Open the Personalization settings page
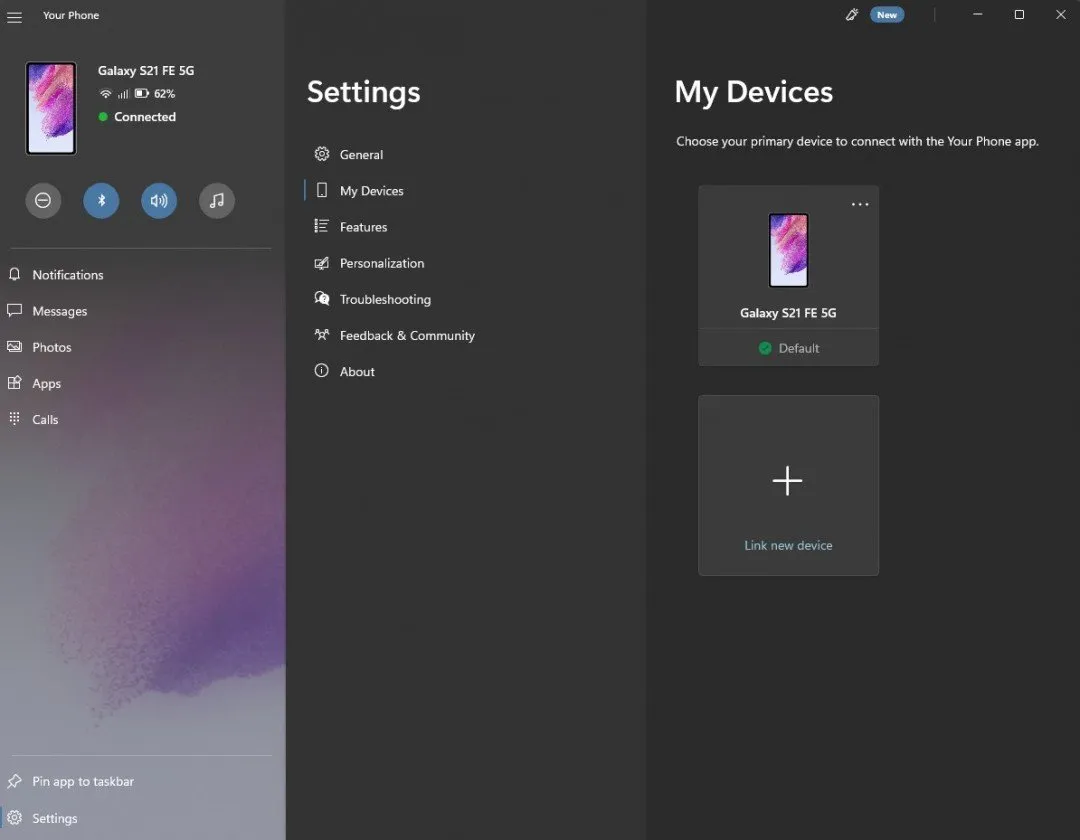Screen dimensions: 1080x840 click(x=381, y=263)
